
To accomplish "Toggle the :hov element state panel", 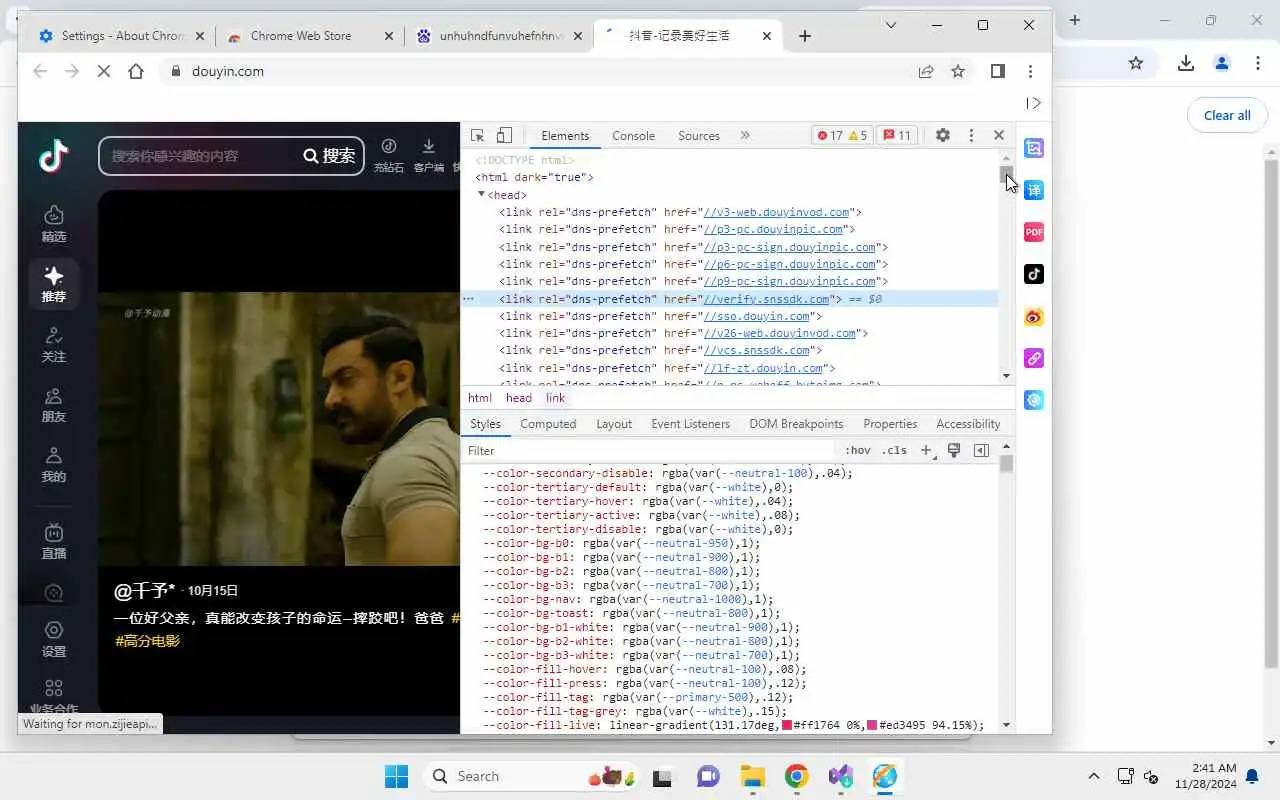I will click(x=857, y=451).
